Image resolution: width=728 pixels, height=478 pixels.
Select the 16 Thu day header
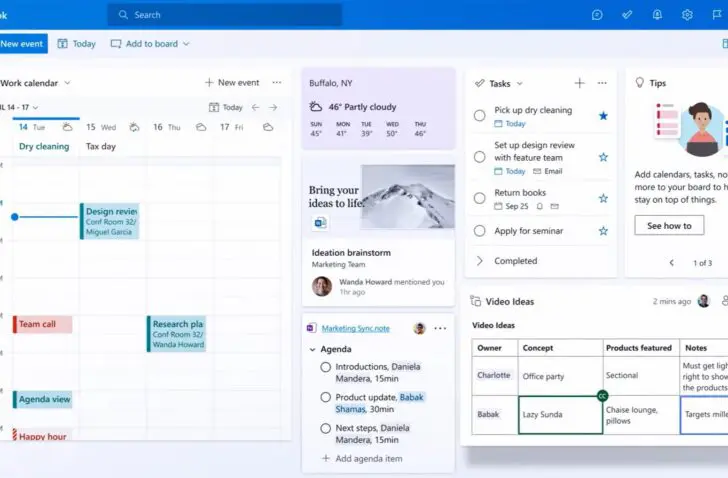(x=180, y=127)
